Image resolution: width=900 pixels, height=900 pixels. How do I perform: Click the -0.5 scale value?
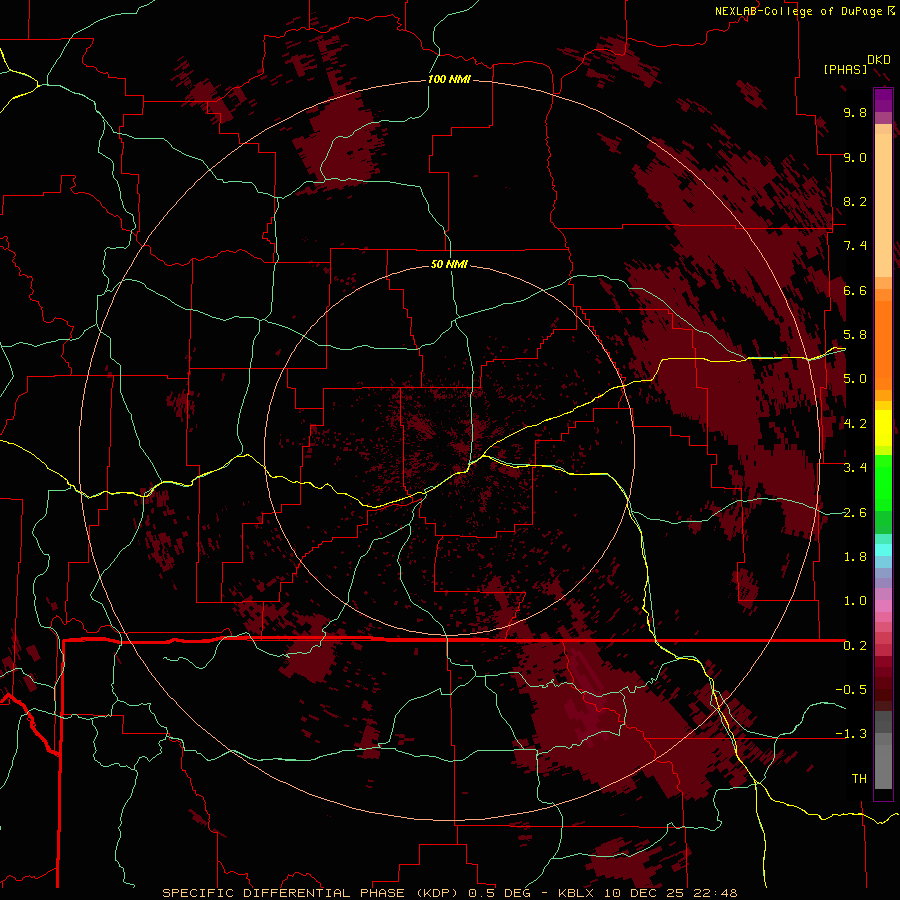pyautogui.click(x=851, y=690)
